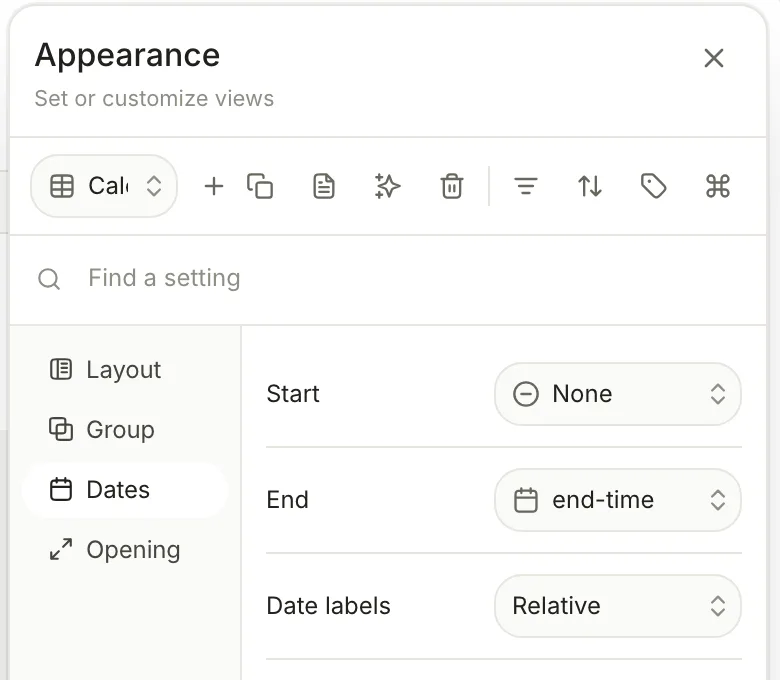Add a new view with plus icon
This screenshot has width=780, height=680.
coord(214,187)
